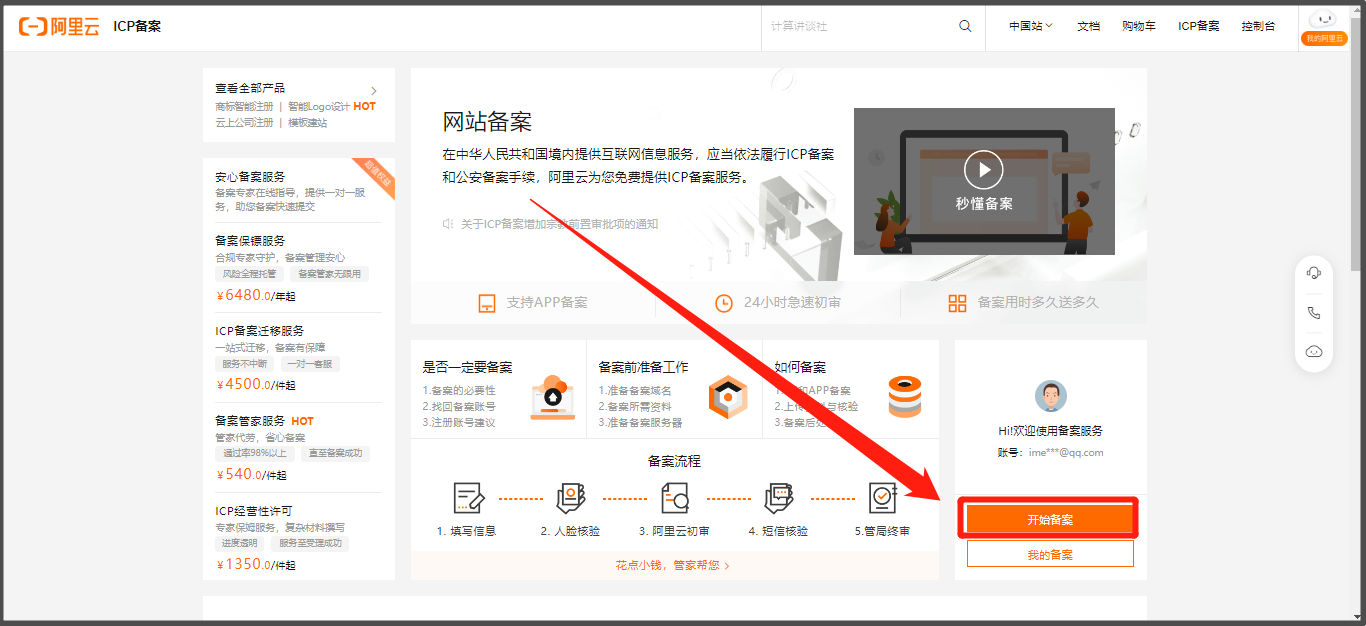This screenshot has width=1366, height=626.
Task: Click the 填写信息 step icon
Action: coord(468,498)
